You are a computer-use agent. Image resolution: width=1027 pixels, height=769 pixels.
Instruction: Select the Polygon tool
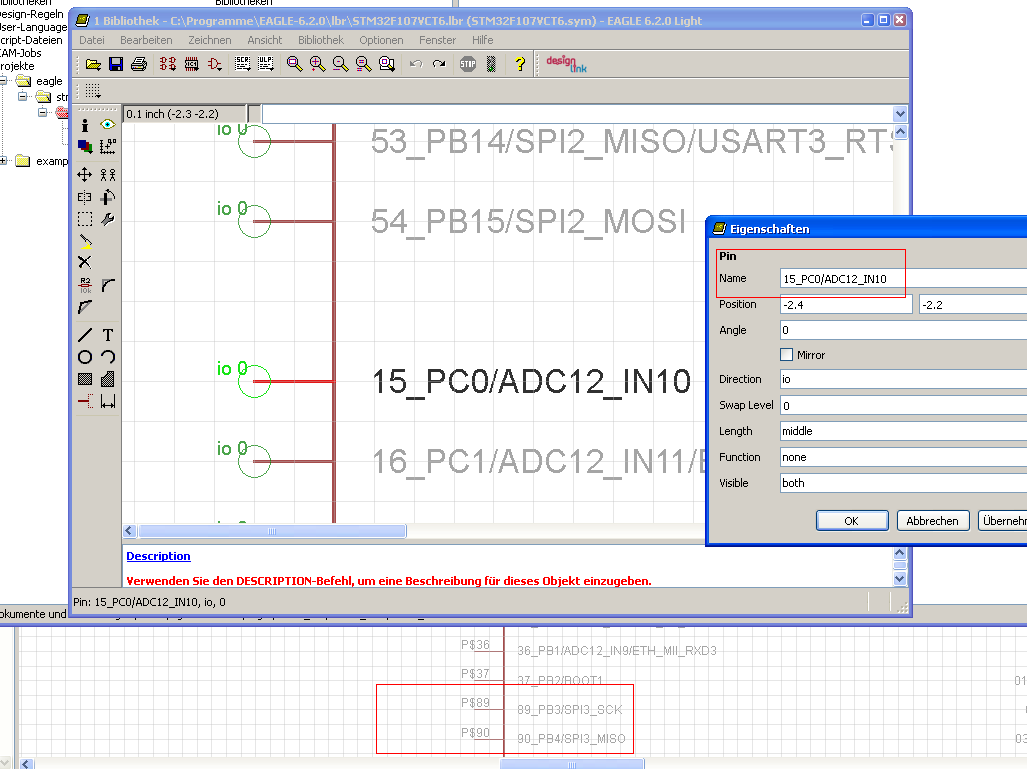click(x=108, y=379)
